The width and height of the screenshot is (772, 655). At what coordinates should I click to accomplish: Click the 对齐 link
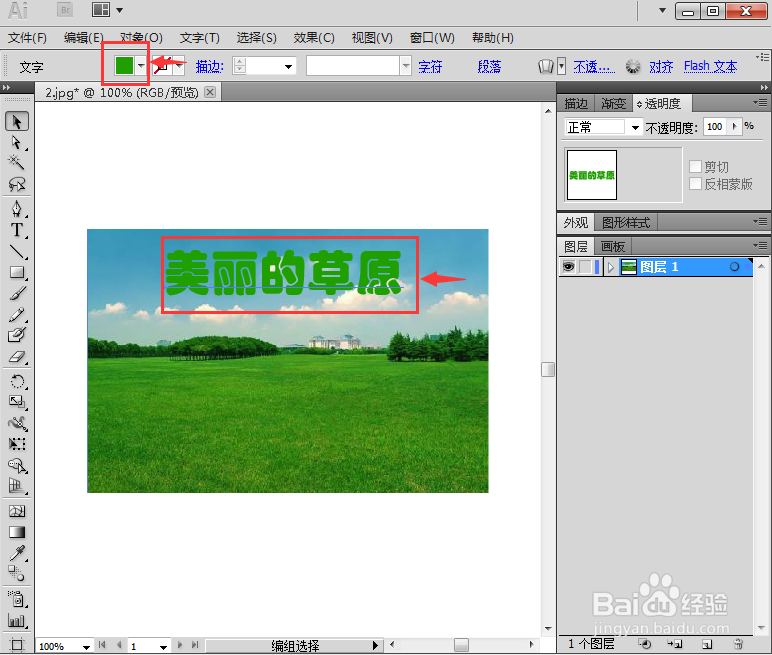click(x=661, y=66)
